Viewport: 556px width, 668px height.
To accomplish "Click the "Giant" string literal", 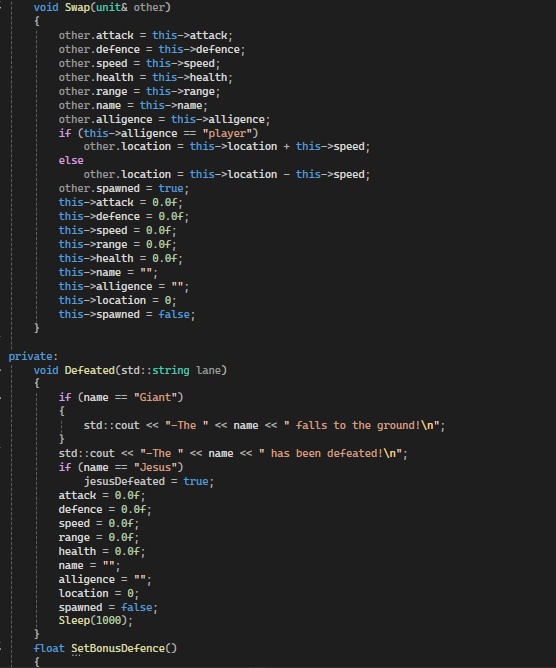I will [156, 397].
